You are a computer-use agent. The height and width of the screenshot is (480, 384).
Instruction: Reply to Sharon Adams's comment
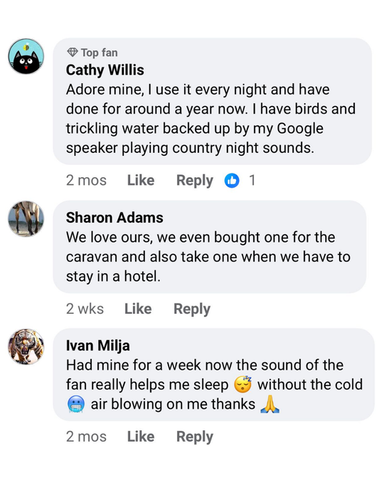(x=192, y=309)
